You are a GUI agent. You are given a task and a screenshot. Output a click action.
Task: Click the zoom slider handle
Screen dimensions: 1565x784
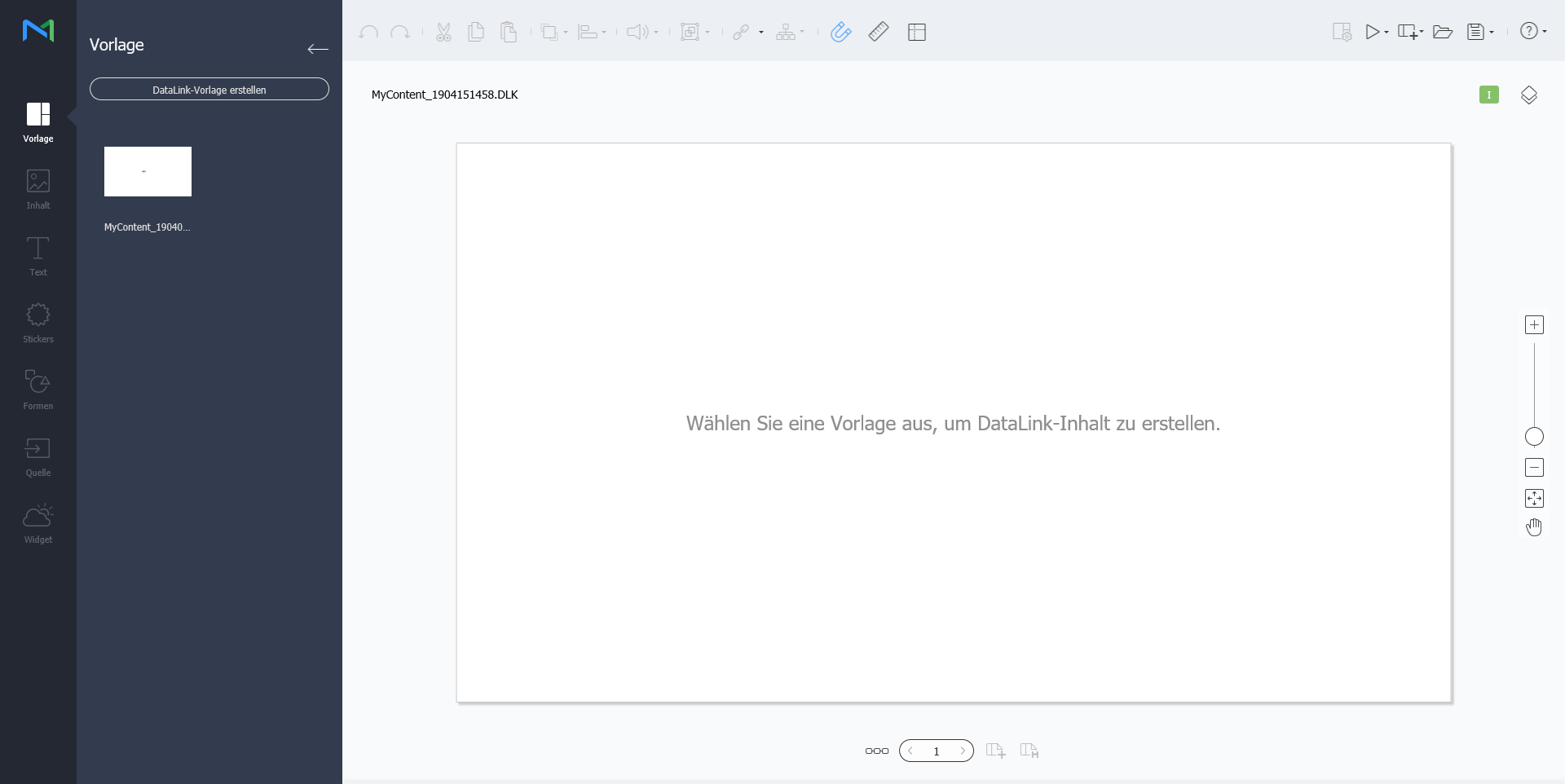tap(1534, 437)
